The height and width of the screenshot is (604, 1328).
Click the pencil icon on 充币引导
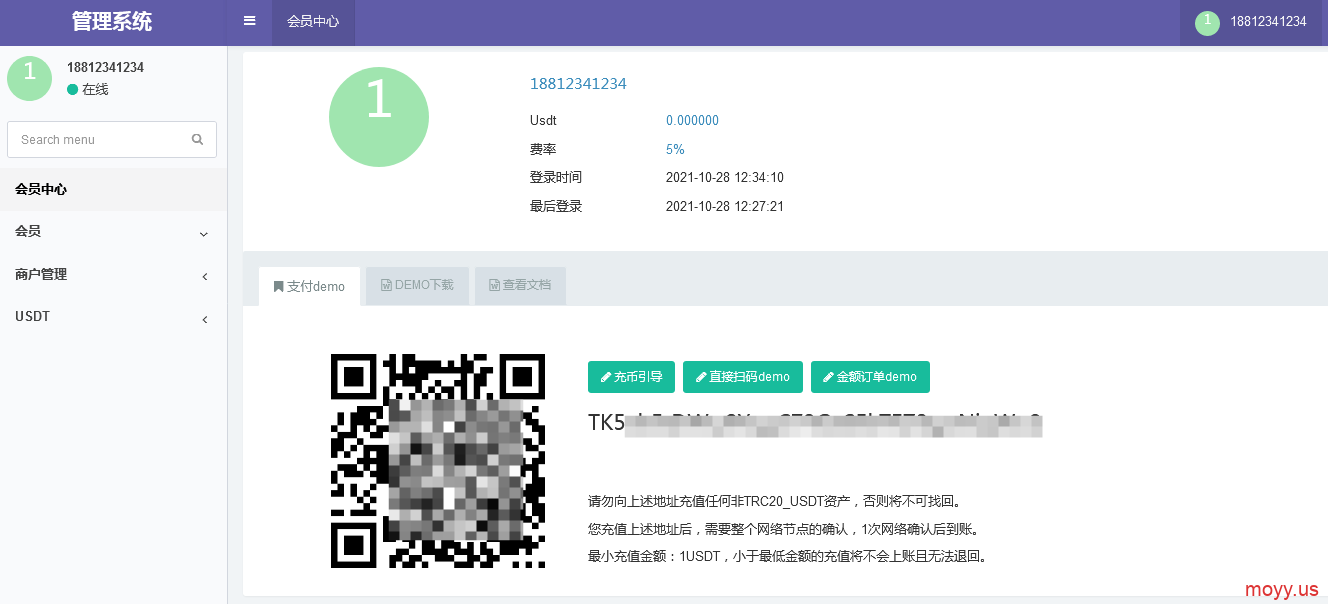coord(605,377)
